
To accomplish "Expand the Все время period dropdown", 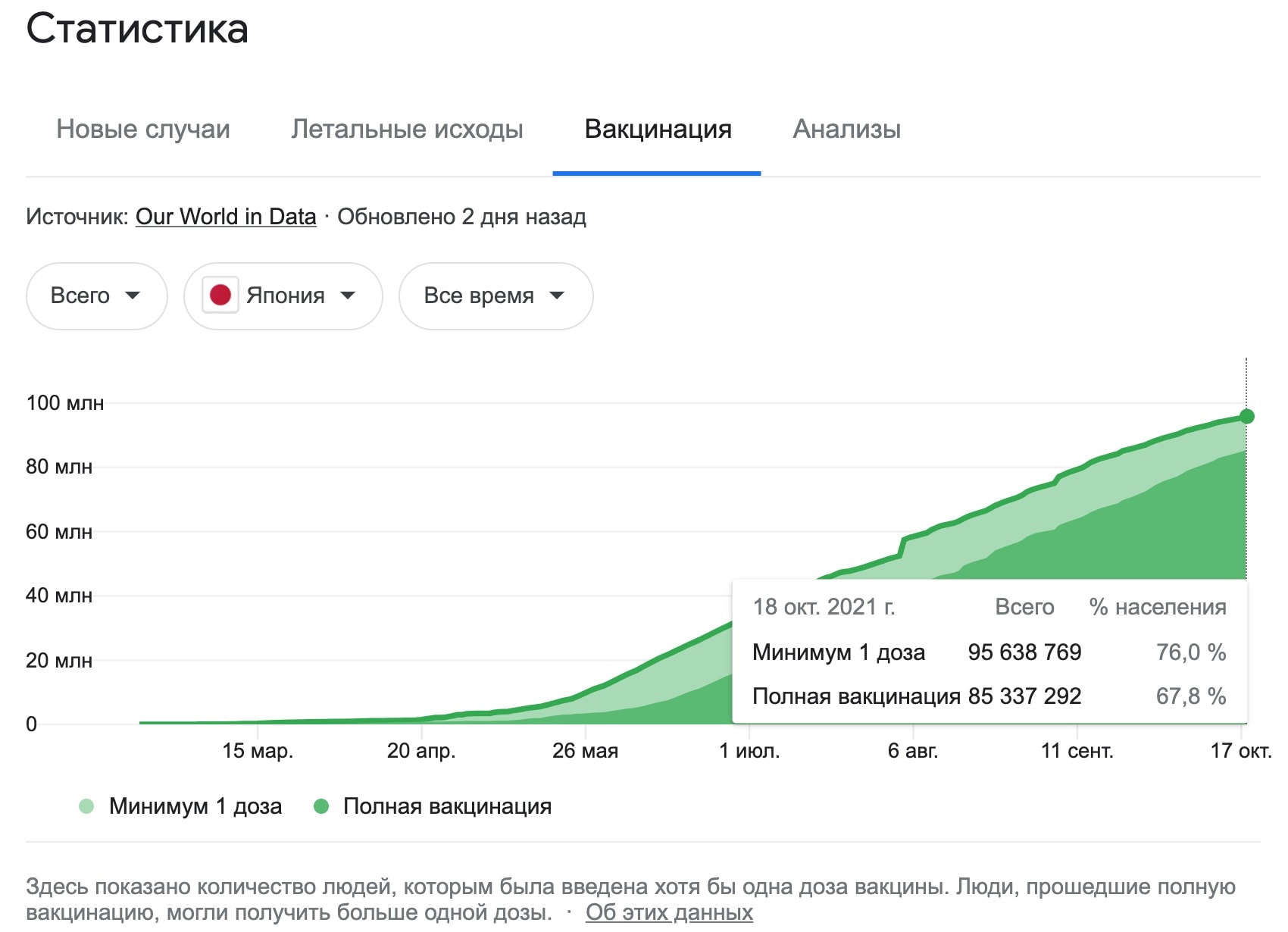I will (x=496, y=296).
